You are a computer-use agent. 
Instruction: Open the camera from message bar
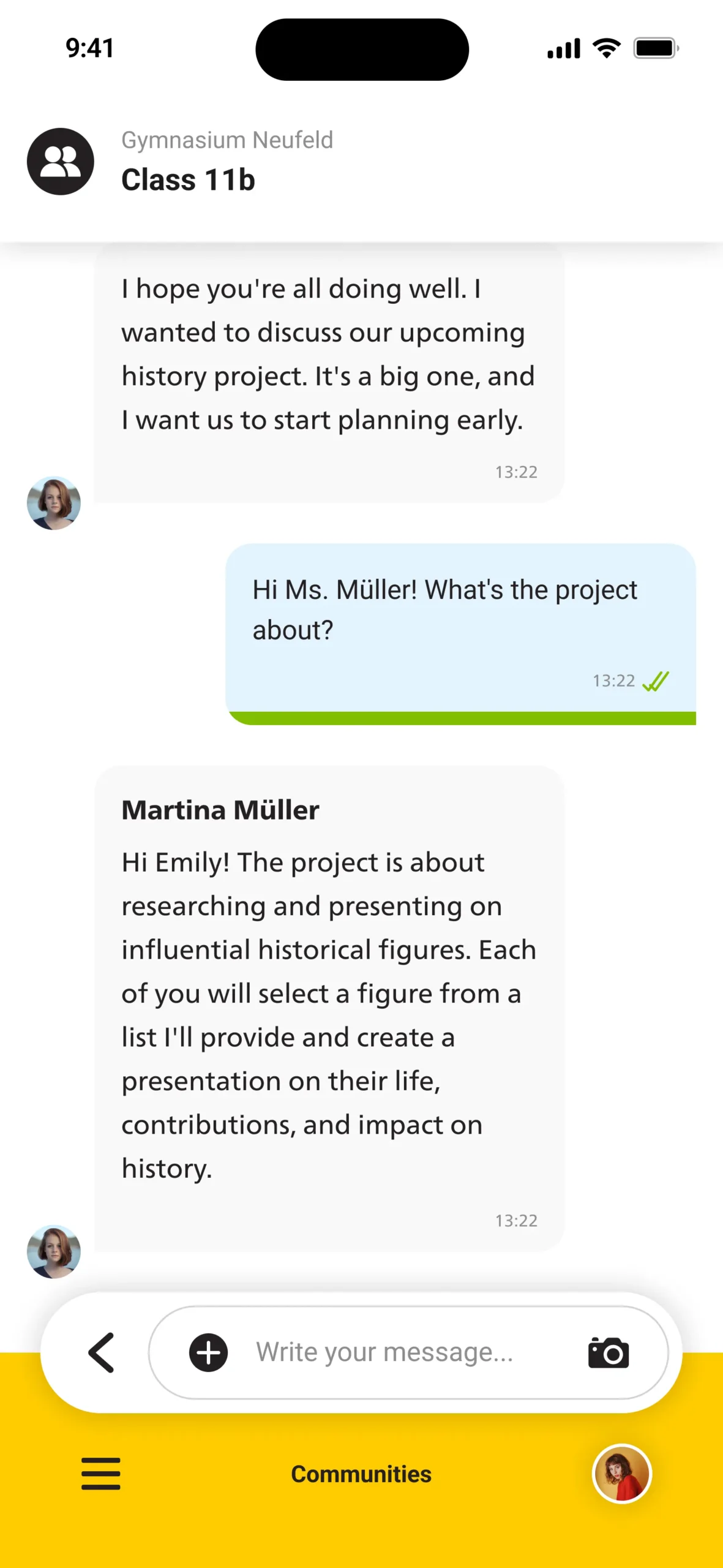[x=608, y=1352]
